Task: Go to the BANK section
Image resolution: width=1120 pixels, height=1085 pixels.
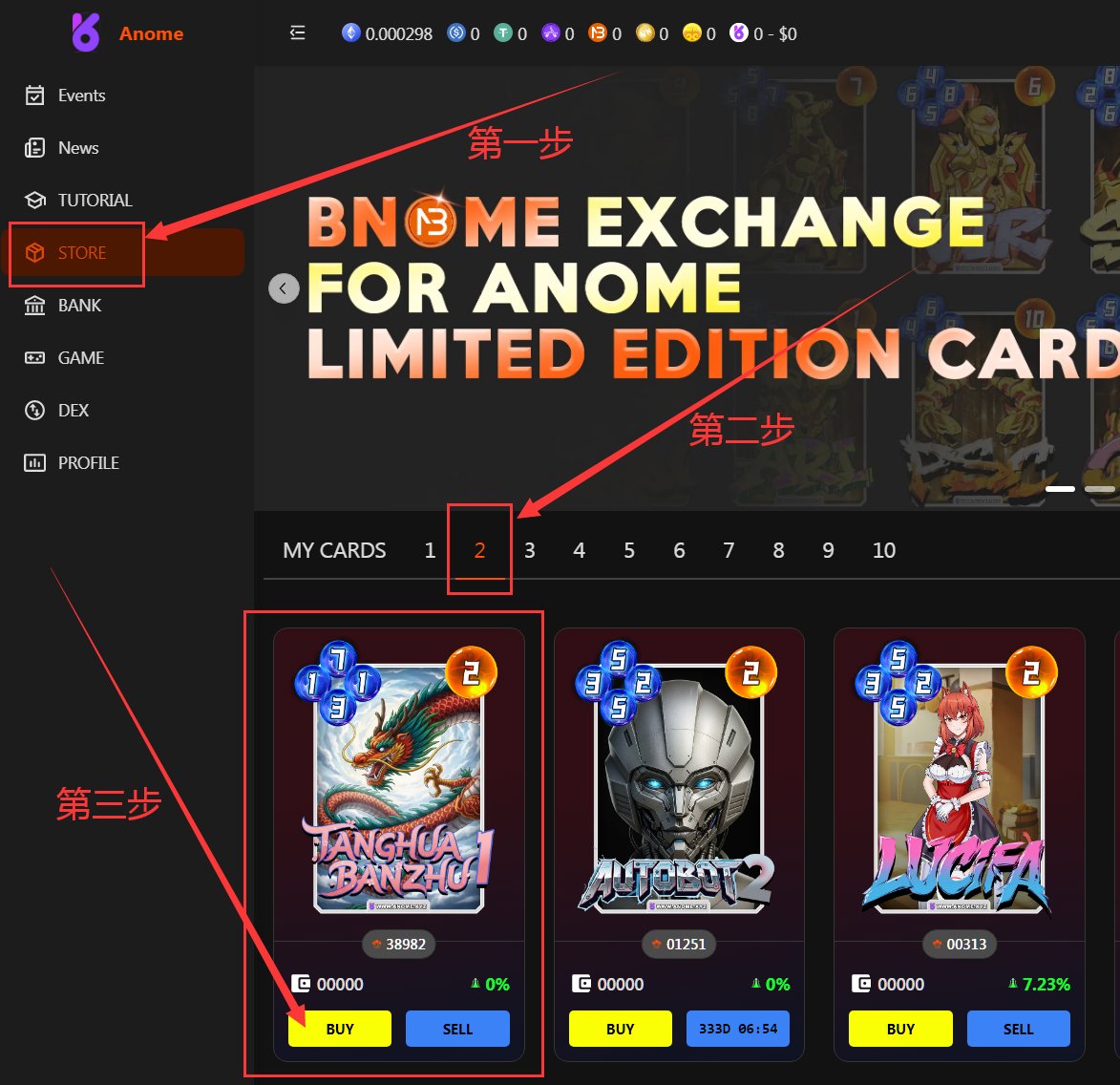Action: (x=63, y=306)
